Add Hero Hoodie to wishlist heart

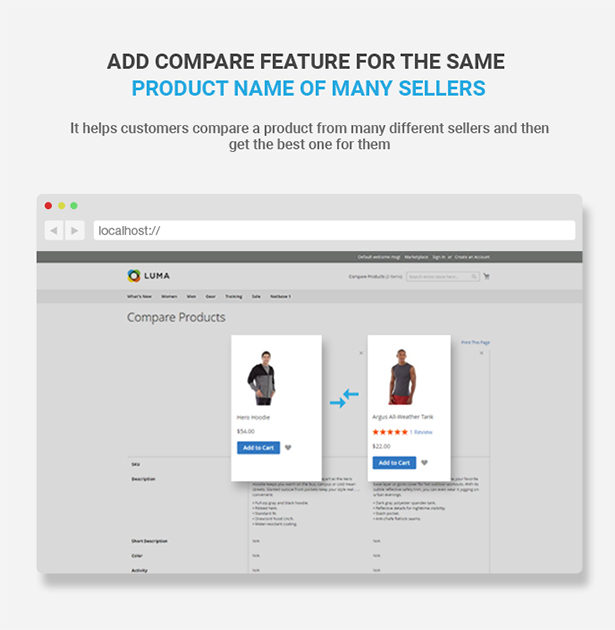click(x=288, y=448)
